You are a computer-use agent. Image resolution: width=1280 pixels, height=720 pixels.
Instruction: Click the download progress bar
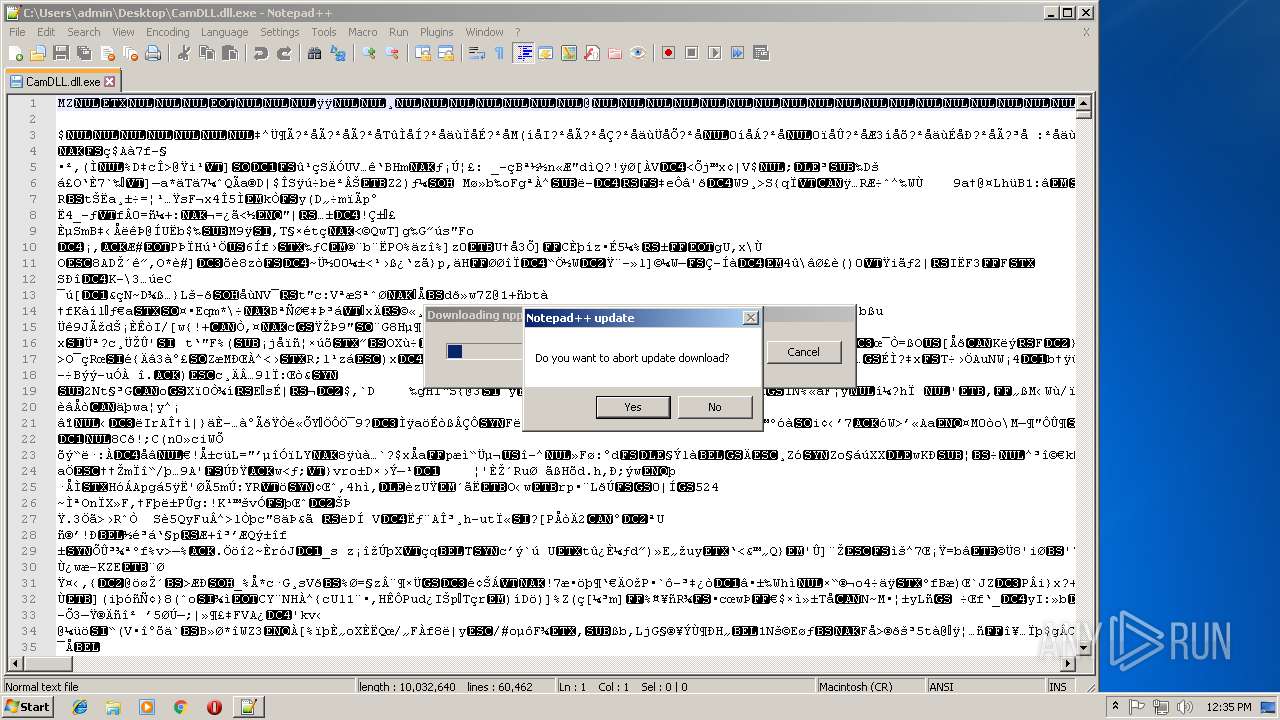click(484, 351)
